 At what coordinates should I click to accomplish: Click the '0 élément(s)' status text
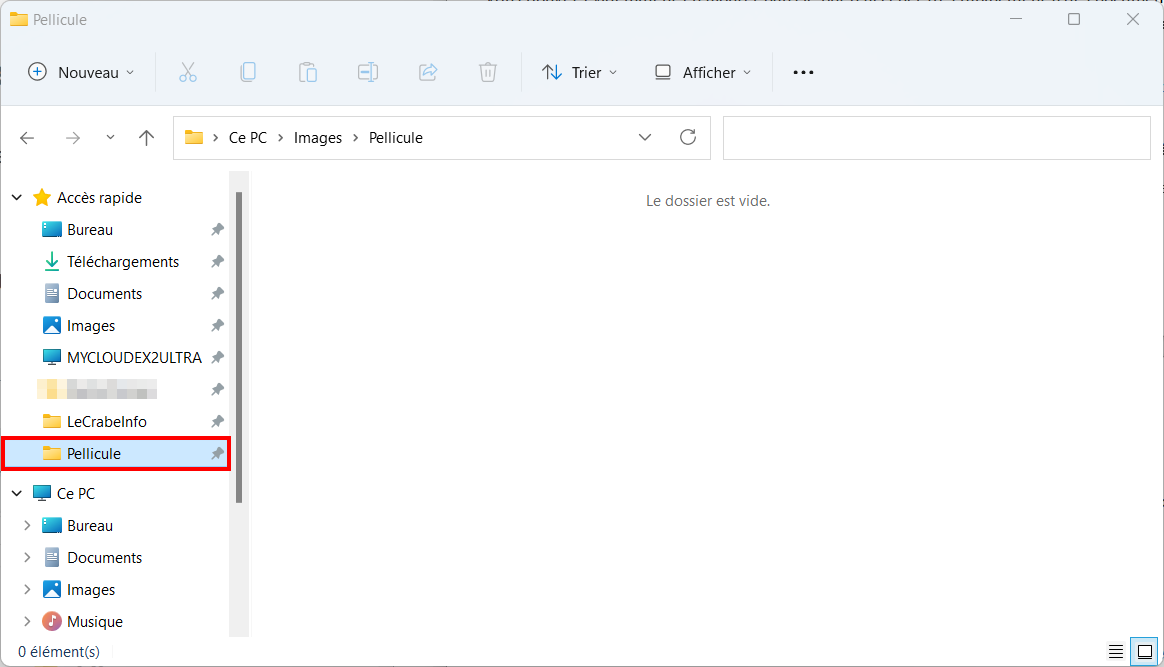[x=59, y=651]
